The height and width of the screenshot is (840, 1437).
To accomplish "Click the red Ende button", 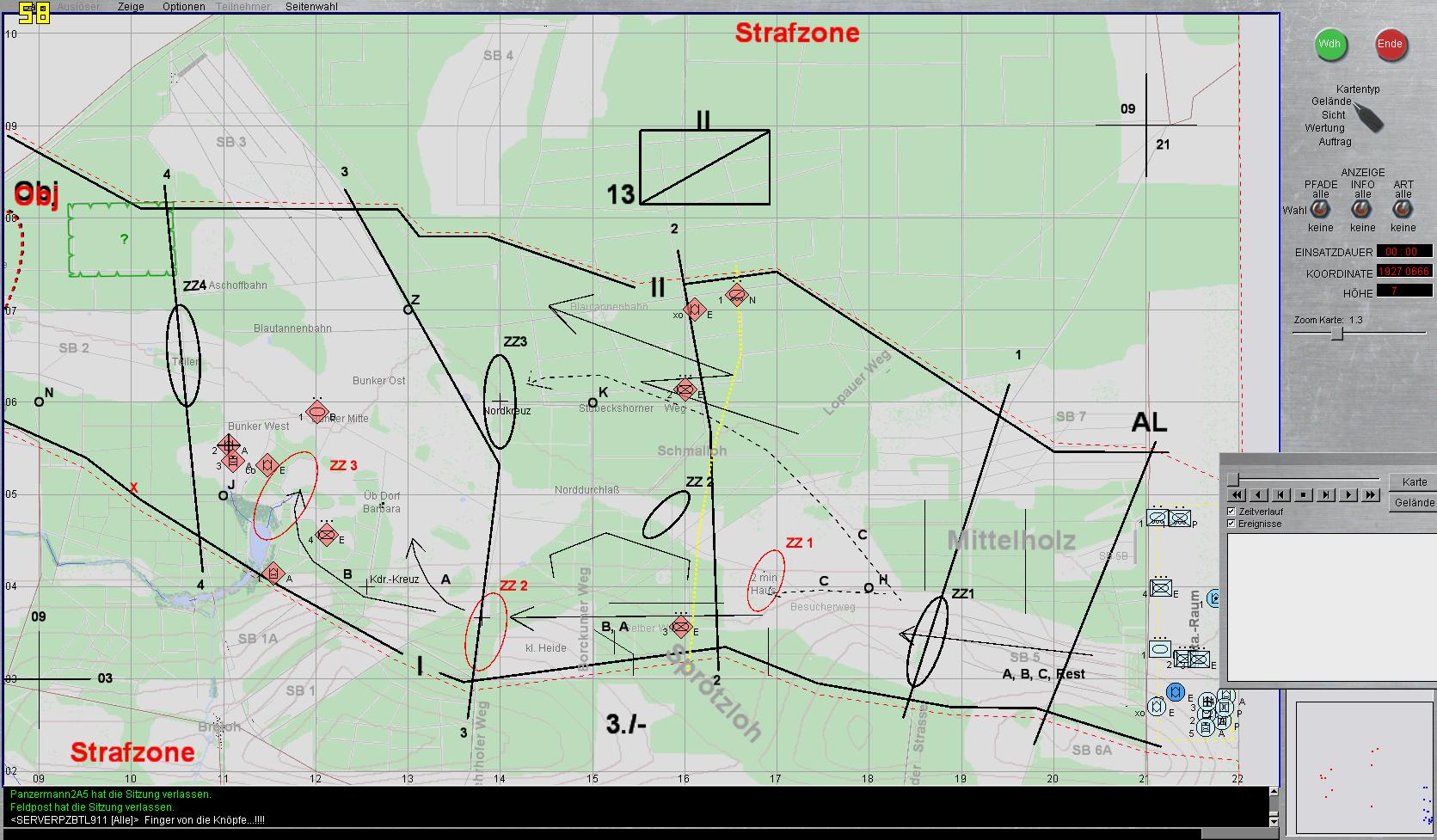I will (1390, 45).
